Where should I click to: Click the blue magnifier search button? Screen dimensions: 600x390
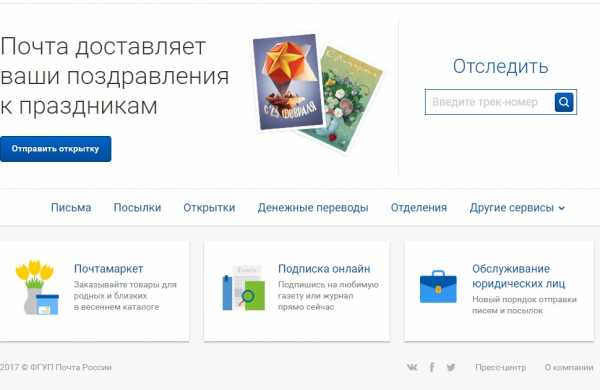564,102
